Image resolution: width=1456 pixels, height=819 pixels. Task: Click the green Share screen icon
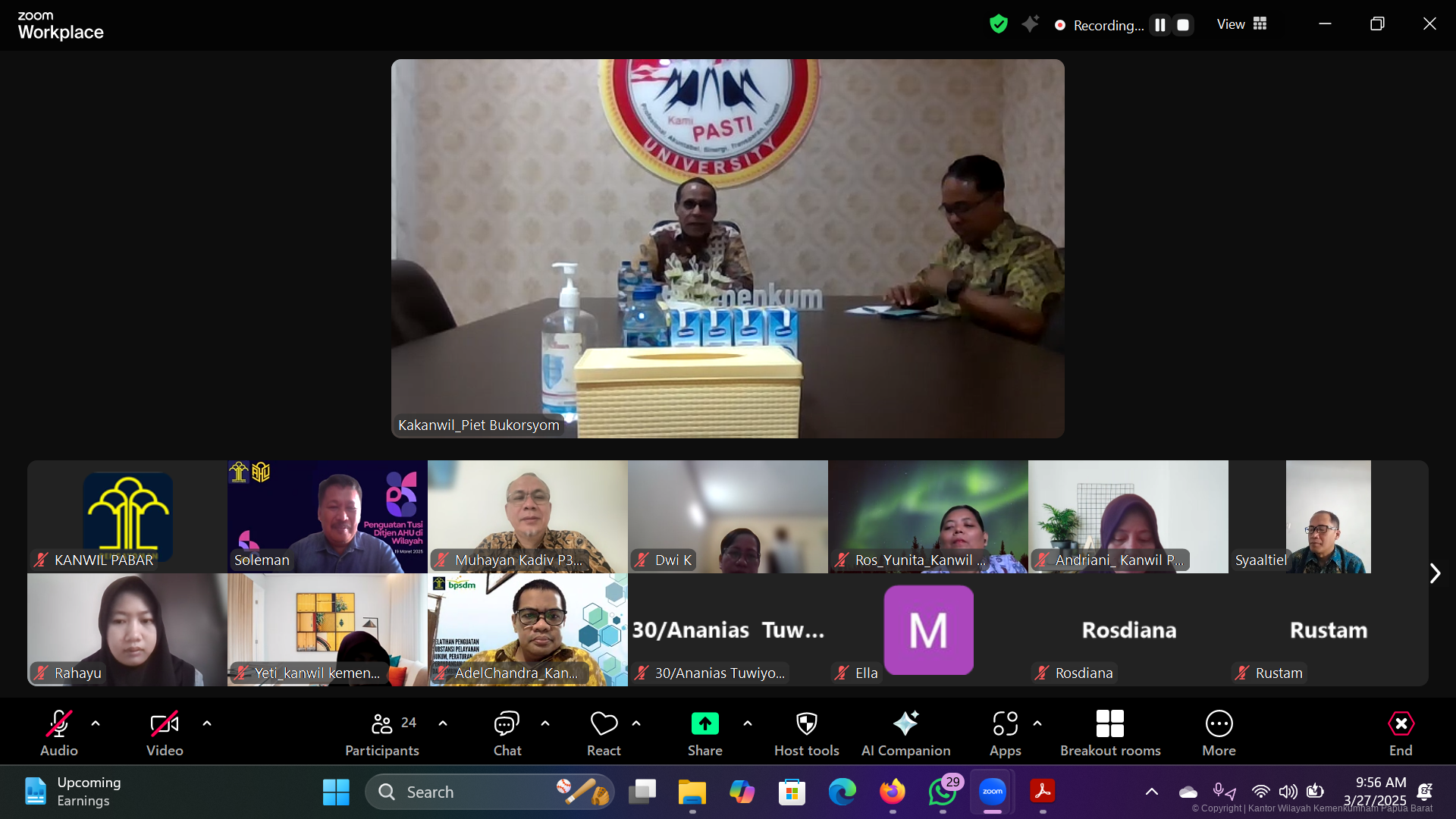[704, 724]
